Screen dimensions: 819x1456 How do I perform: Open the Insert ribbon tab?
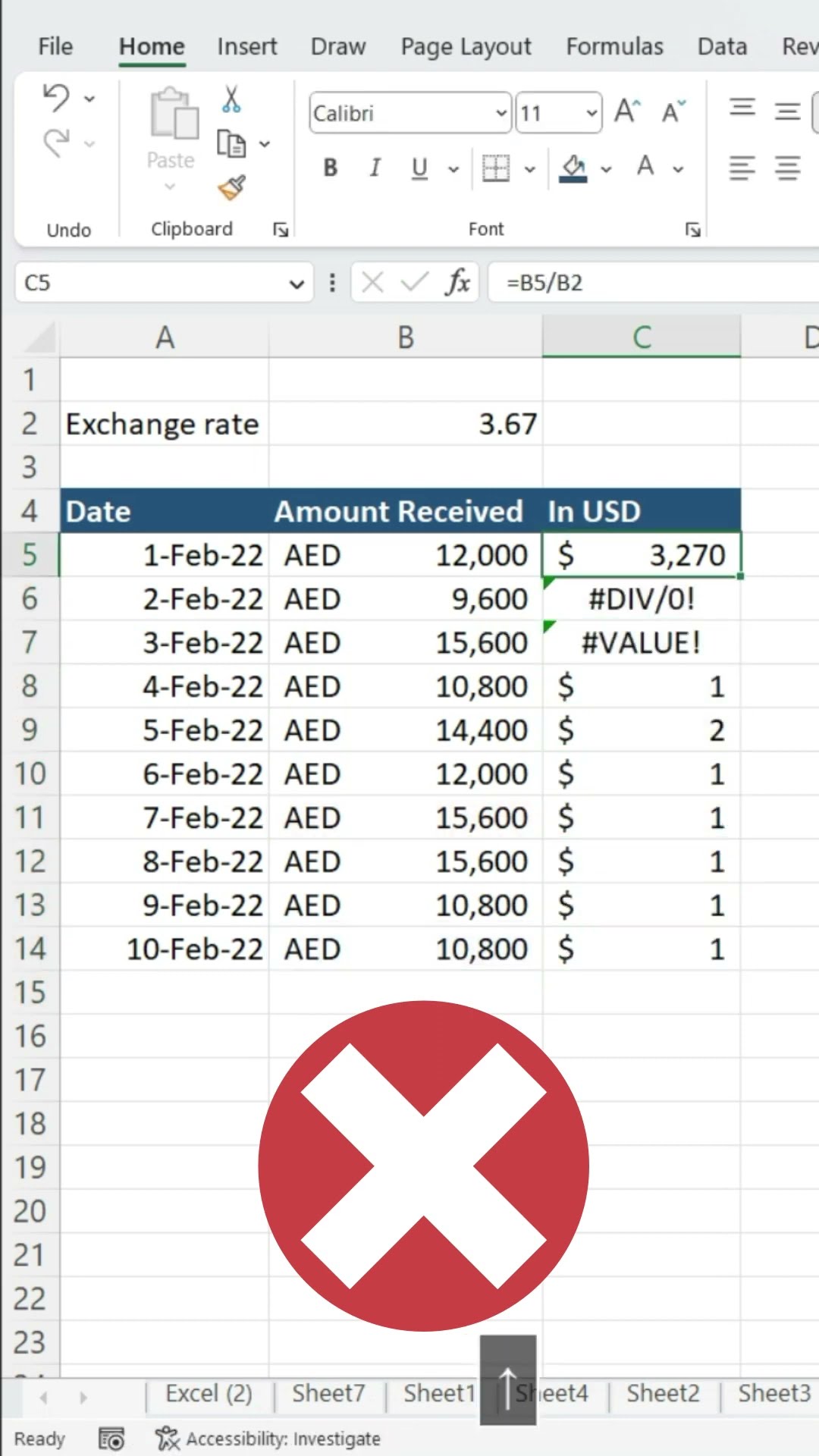click(247, 46)
